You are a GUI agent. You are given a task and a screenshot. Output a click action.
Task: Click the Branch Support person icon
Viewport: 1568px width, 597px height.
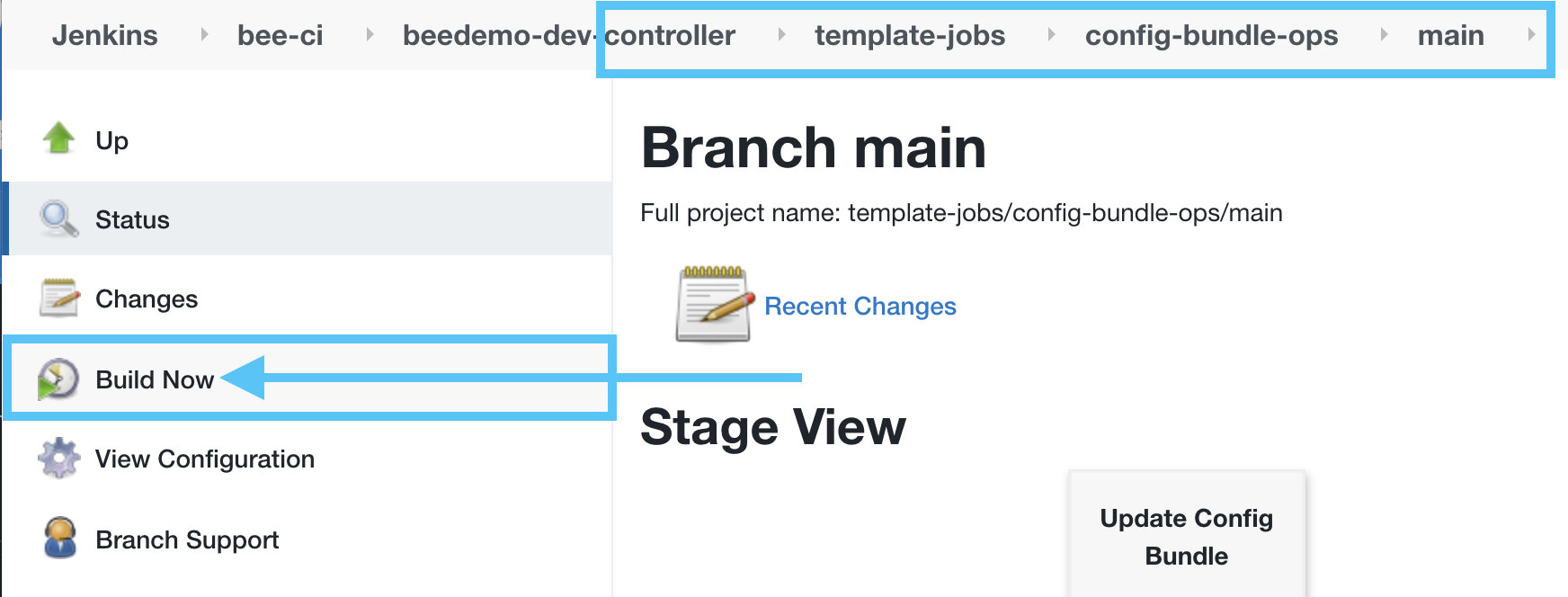(58, 539)
